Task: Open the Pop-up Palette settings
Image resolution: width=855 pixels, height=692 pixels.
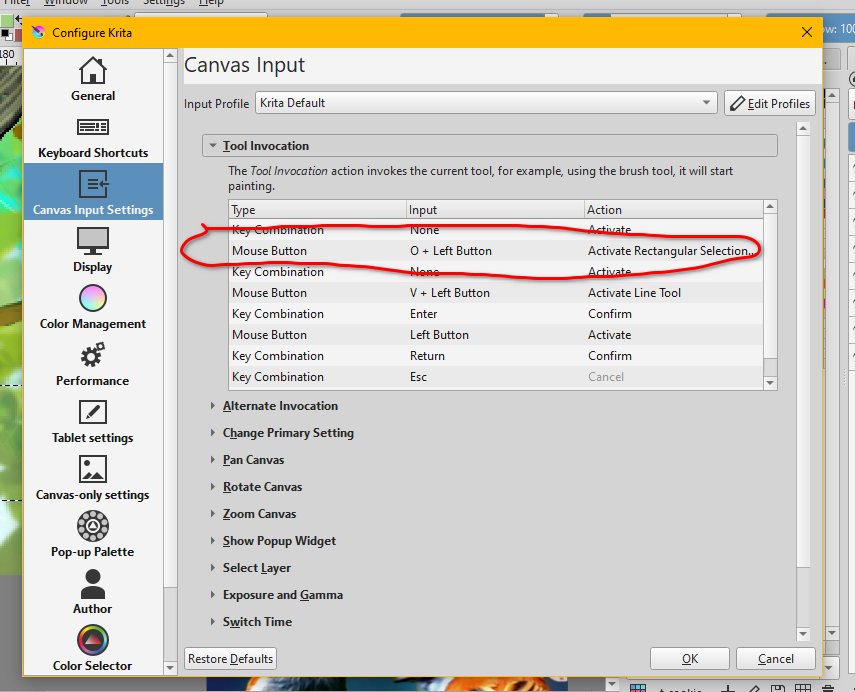Action: click(93, 534)
